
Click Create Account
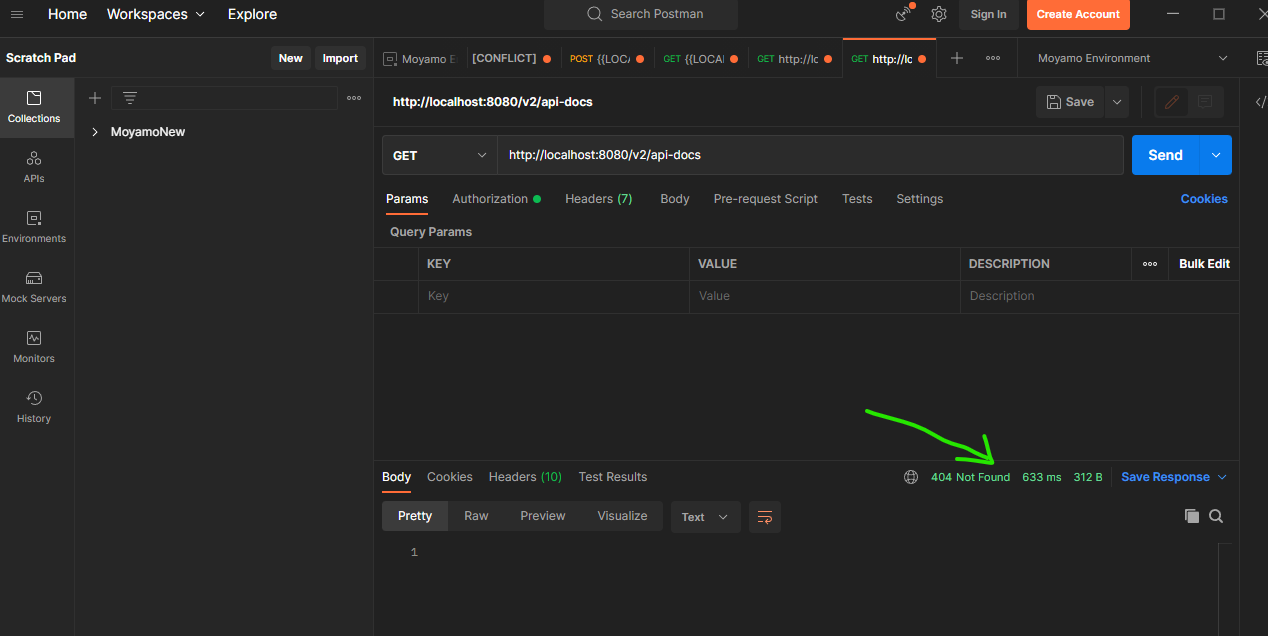click(1078, 14)
